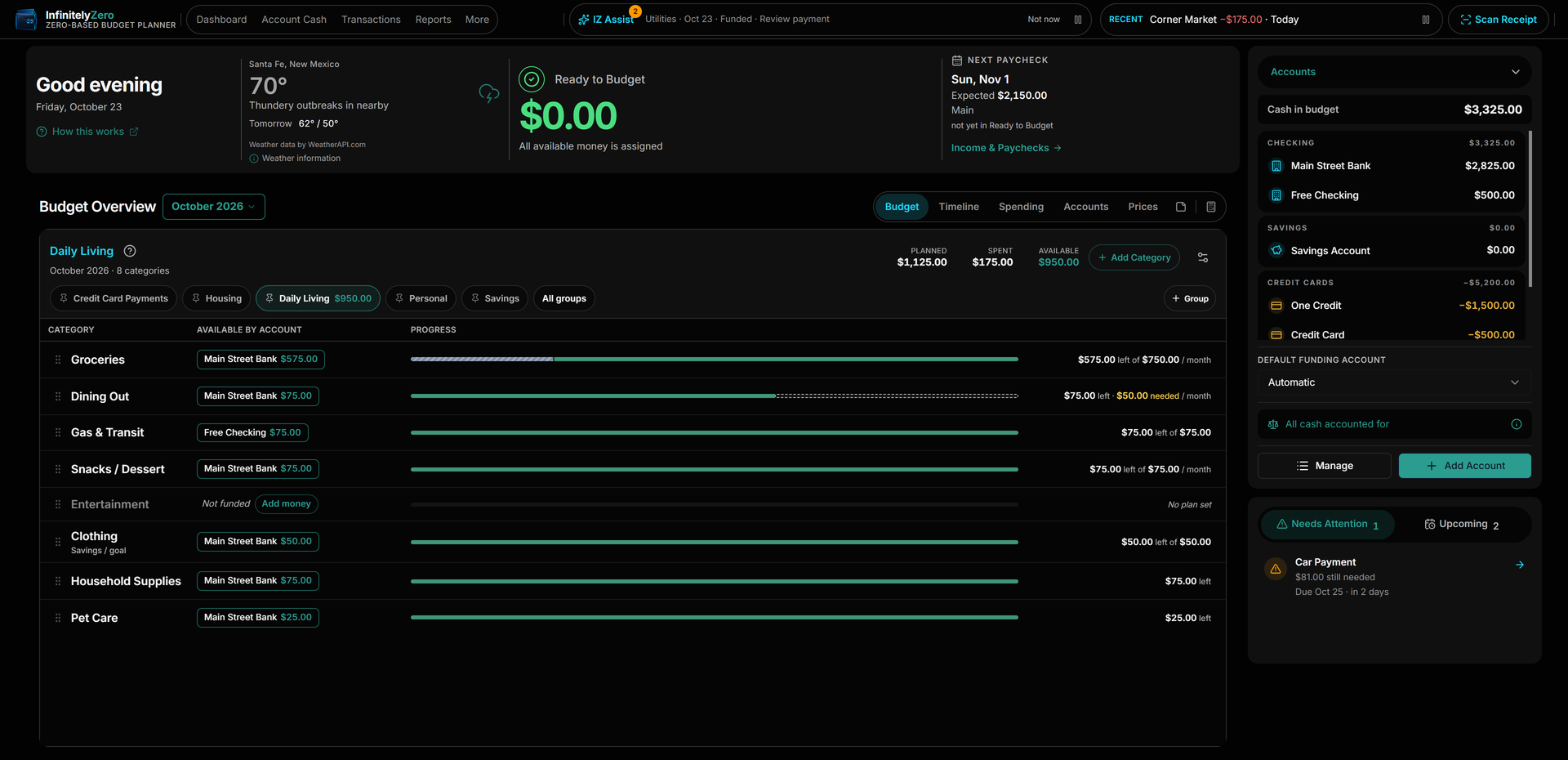Click Add money for Entertainment

pos(287,504)
